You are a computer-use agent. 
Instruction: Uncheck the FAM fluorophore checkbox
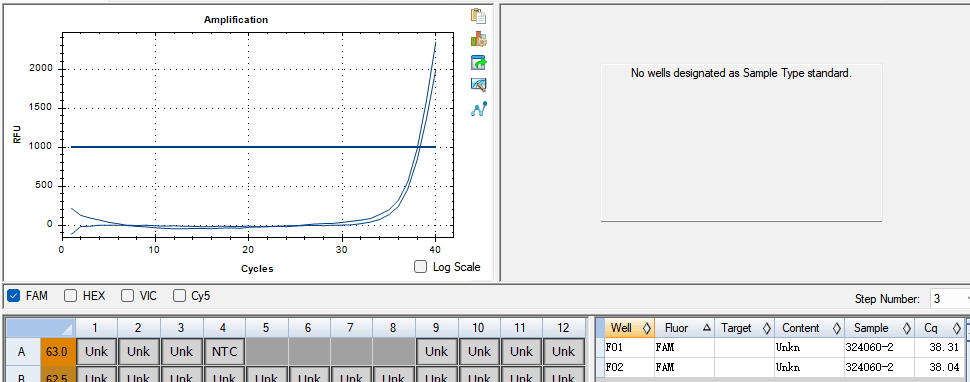(14, 295)
